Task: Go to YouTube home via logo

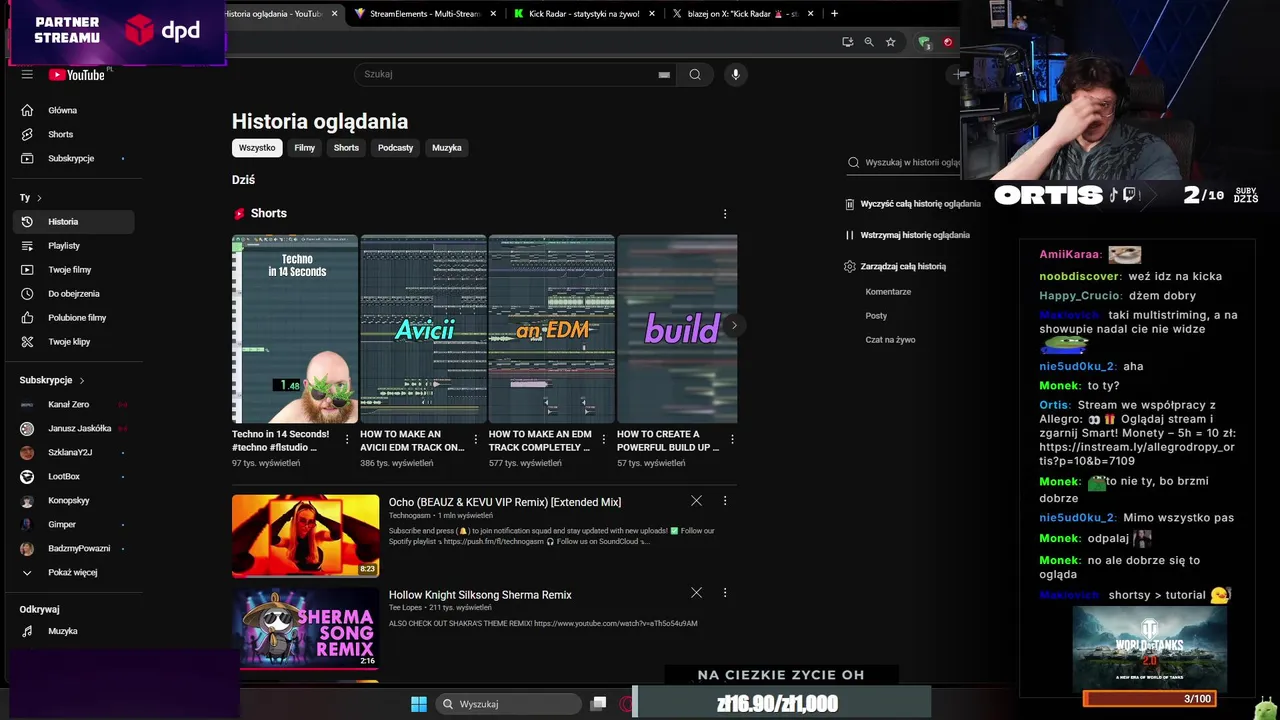Action: pyautogui.click(x=76, y=74)
